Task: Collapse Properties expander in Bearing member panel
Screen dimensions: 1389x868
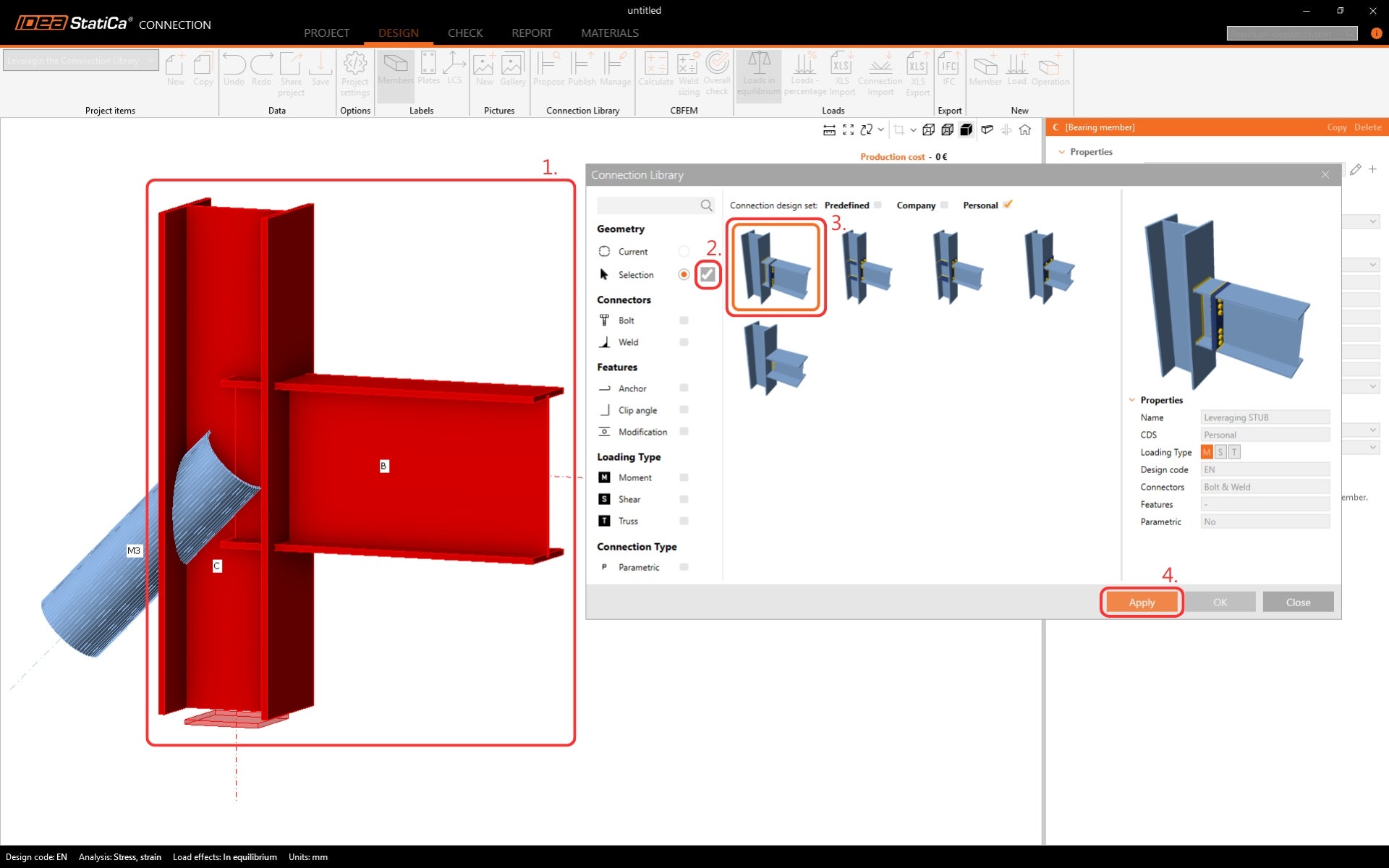Action: pos(1062,152)
